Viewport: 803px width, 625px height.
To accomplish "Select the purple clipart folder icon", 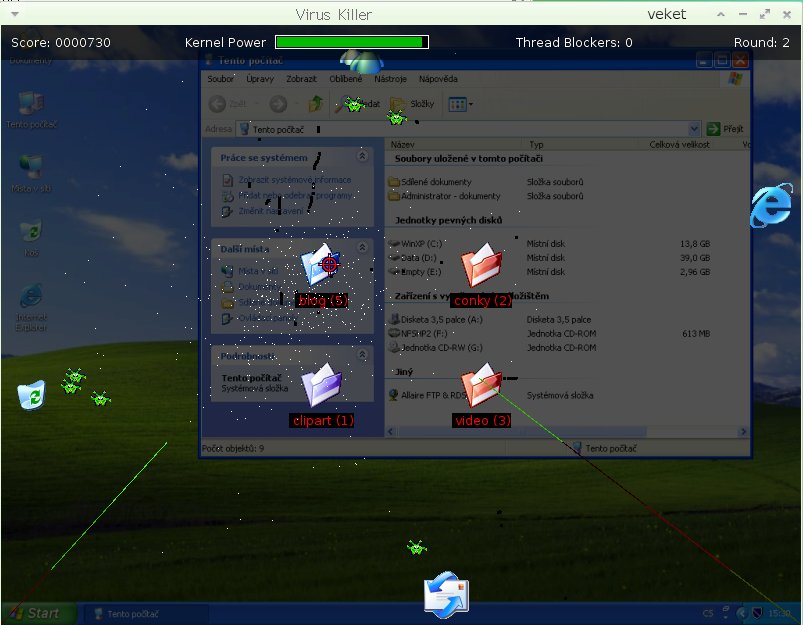I will click(322, 385).
